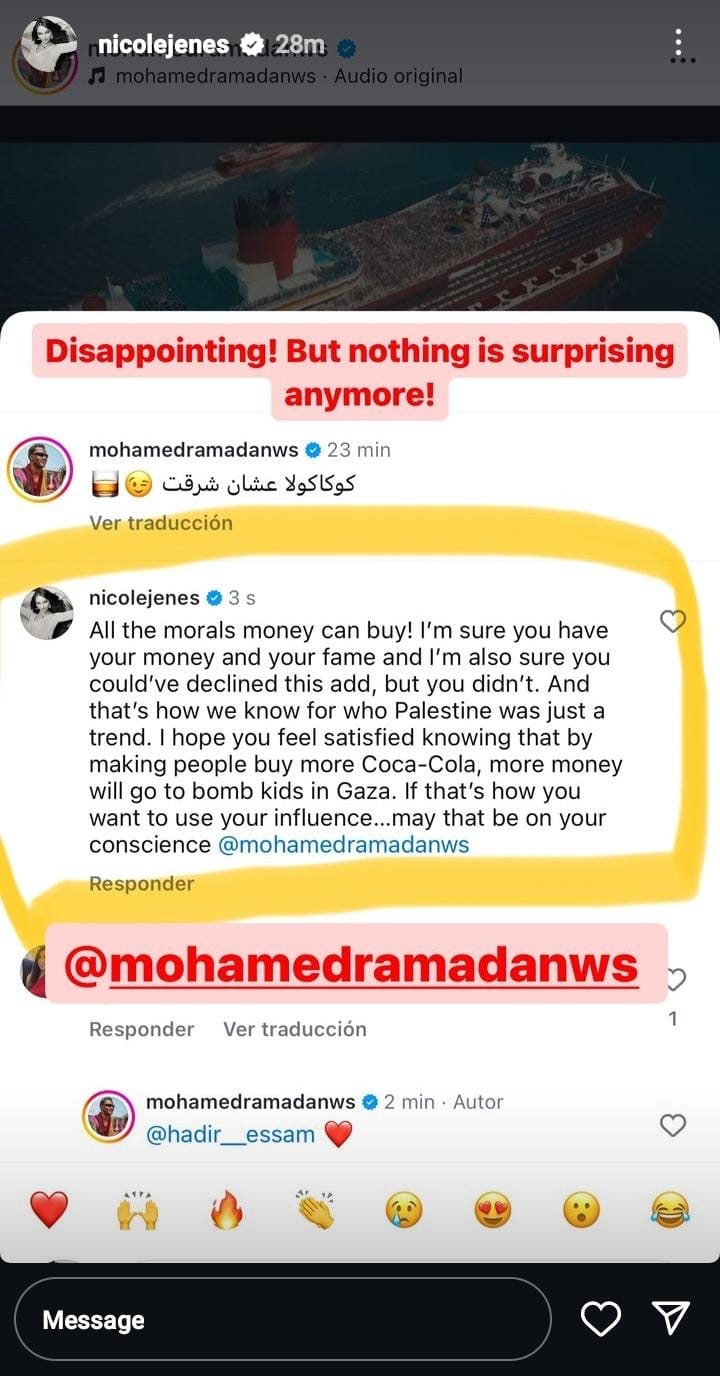React with the surprised face emoji
The width and height of the screenshot is (720, 1376).
581,1211
